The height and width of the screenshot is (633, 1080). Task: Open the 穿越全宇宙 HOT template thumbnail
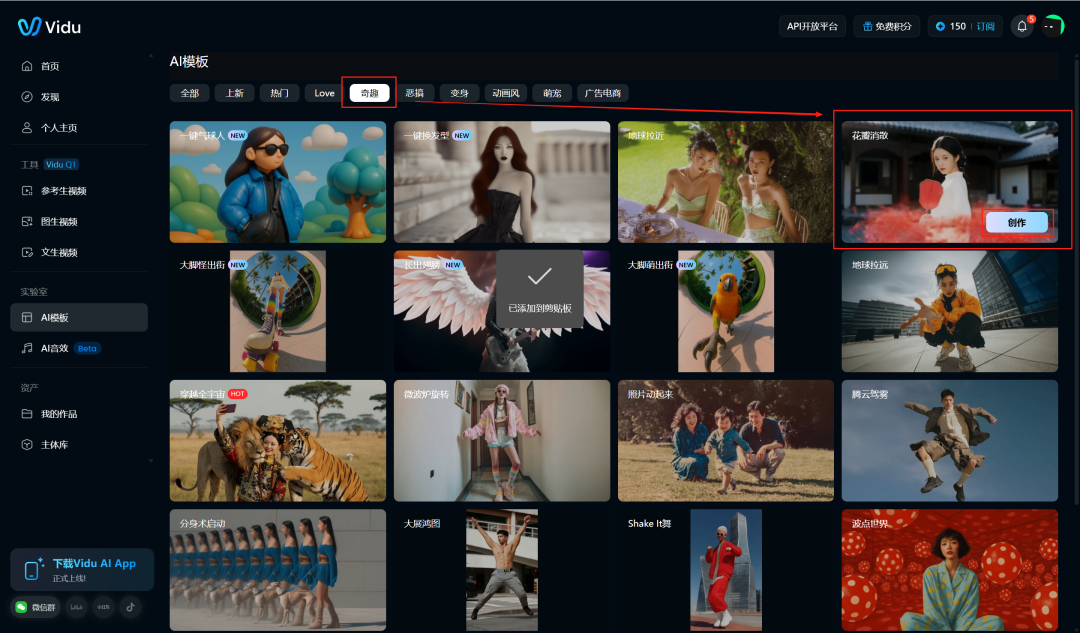point(277,440)
